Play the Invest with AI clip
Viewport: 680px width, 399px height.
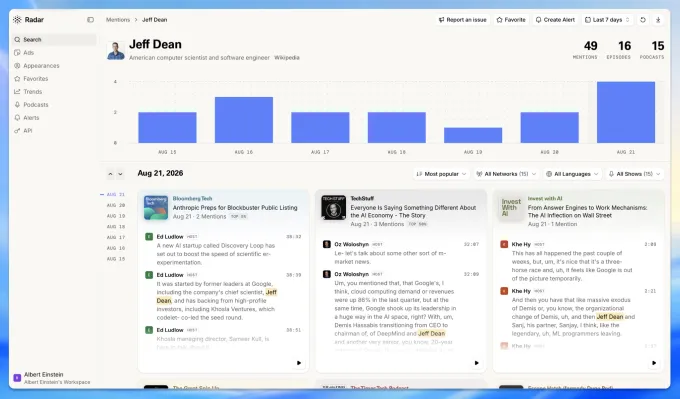point(654,363)
